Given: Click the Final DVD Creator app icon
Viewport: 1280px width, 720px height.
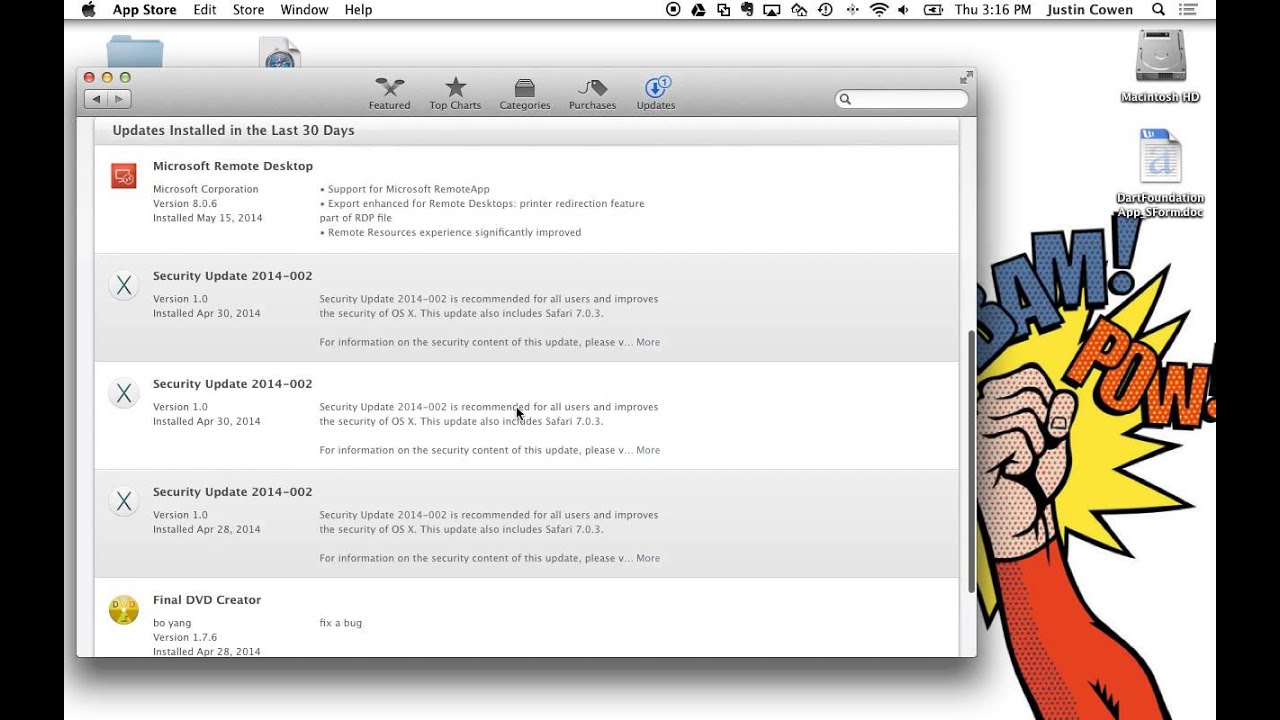Looking at the screenshot, I should (123, 610).
